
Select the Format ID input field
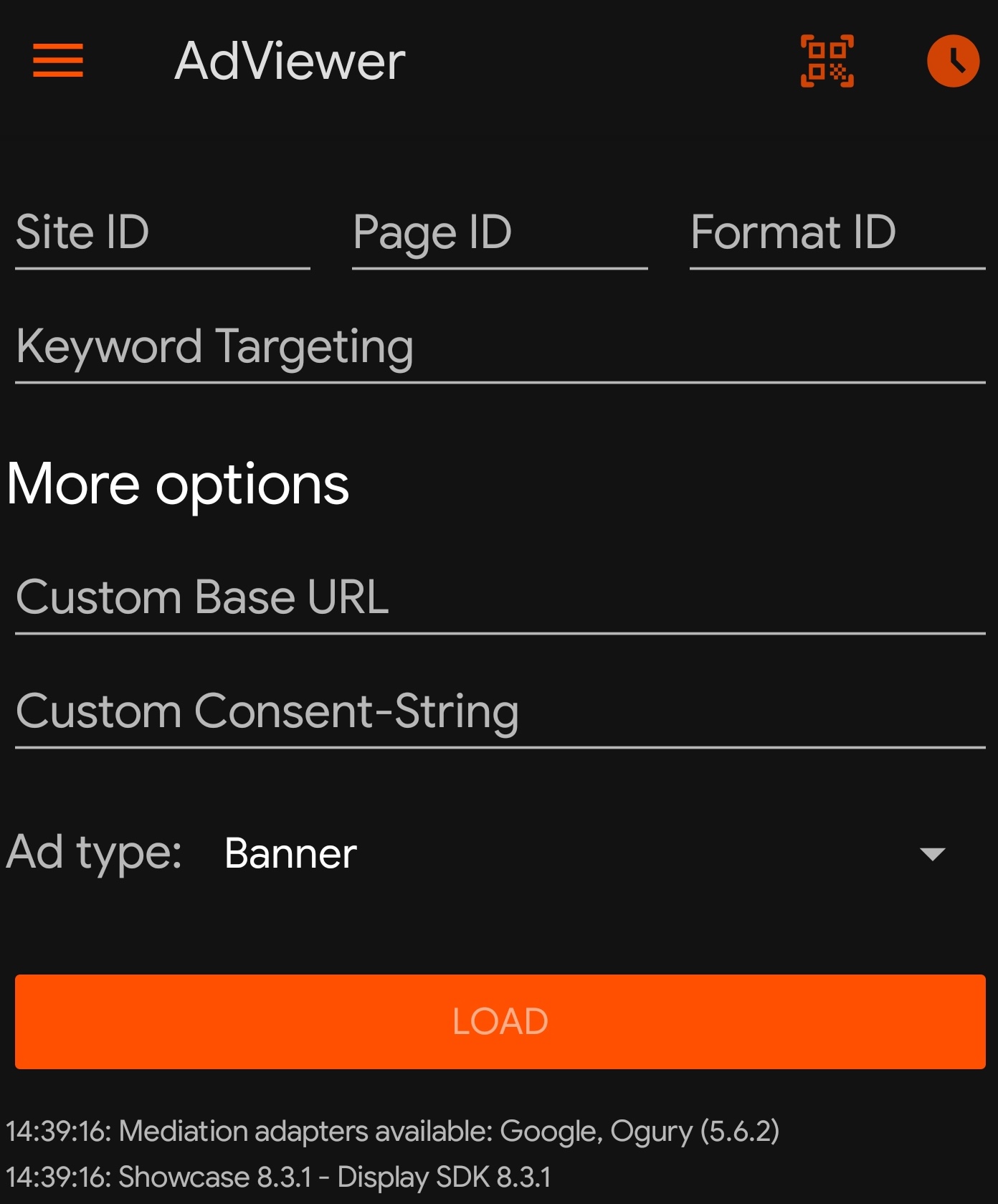pos(837,234)
